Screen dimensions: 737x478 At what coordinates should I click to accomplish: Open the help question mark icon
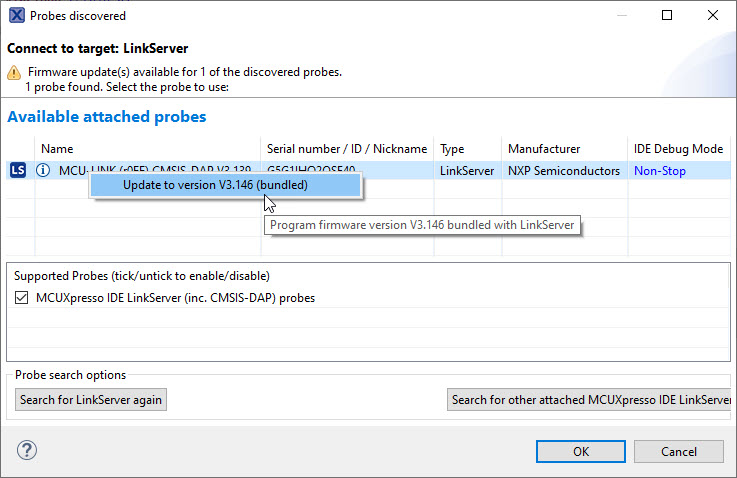(x=27, y=450)
